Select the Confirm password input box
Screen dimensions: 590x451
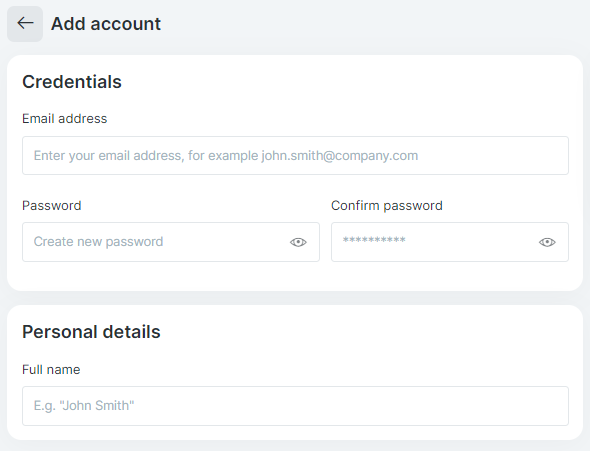click(x=450, y=242)
